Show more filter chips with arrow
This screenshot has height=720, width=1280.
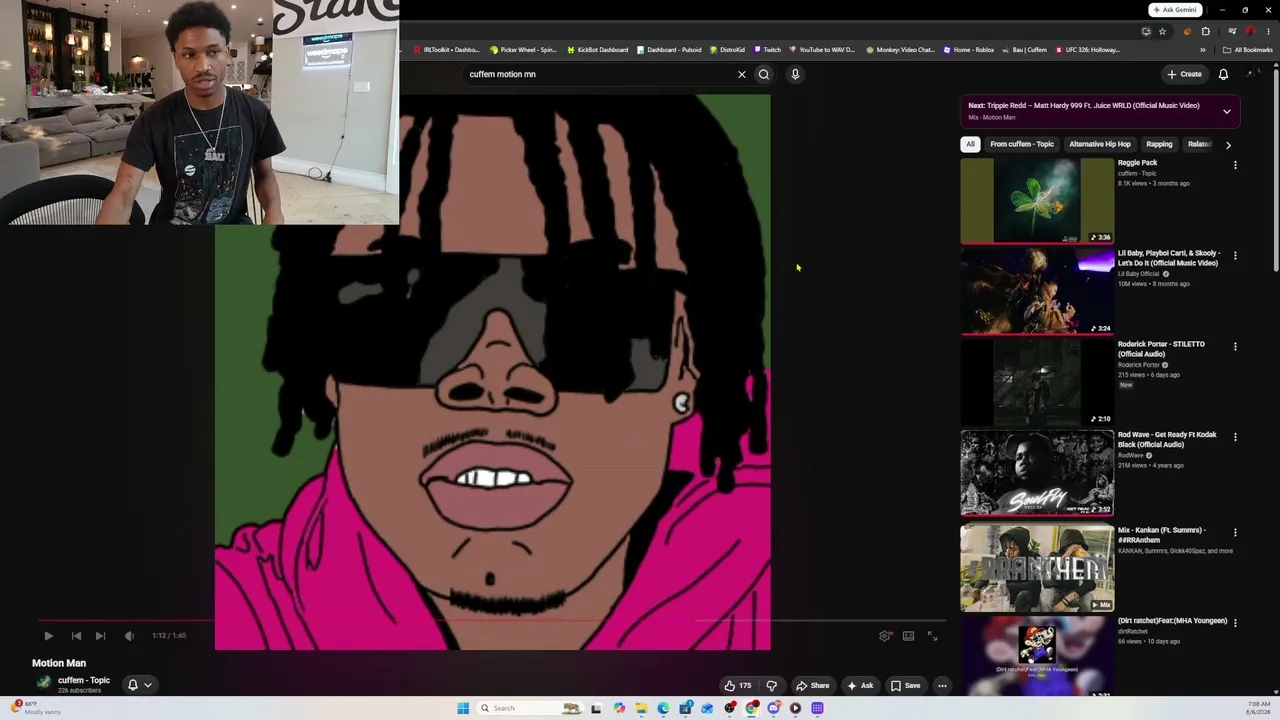1228,145
